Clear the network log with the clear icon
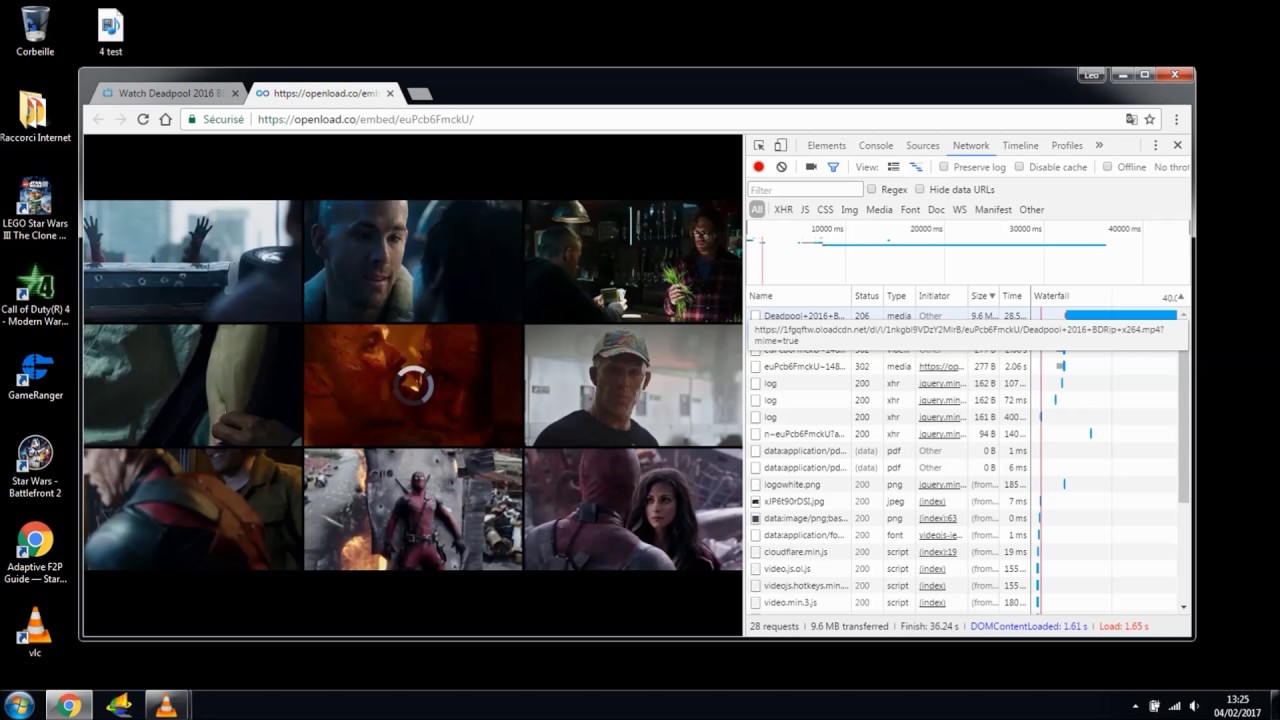The width and height of the screenshot is (1280, 720). coord(781,167)
